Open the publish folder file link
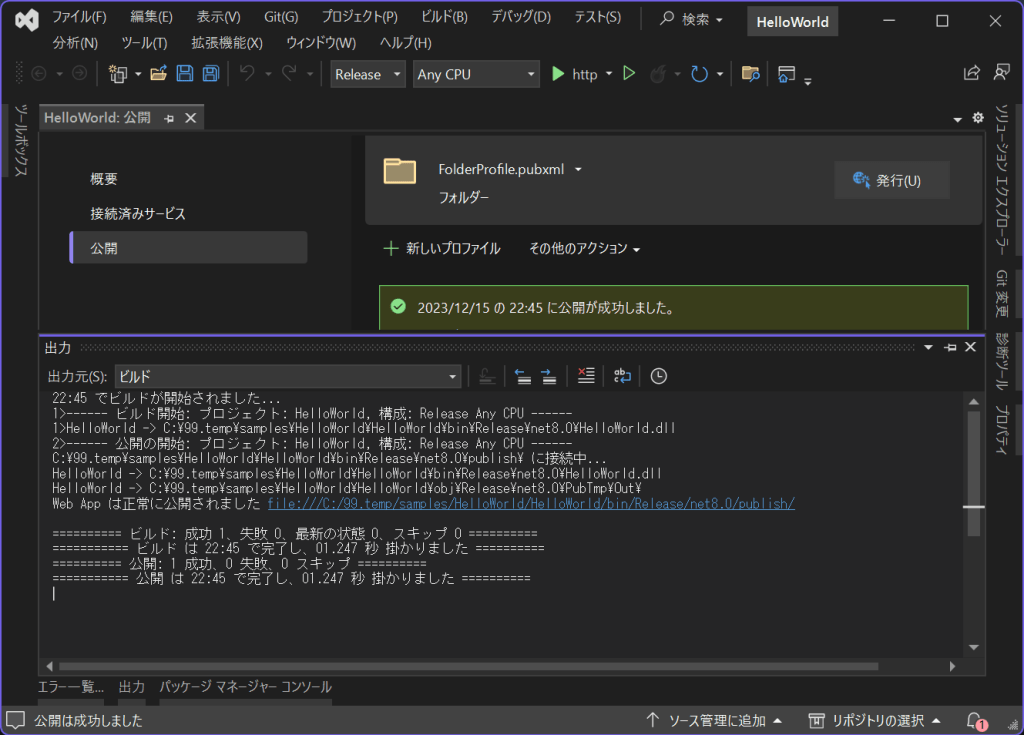 [531, 503]
